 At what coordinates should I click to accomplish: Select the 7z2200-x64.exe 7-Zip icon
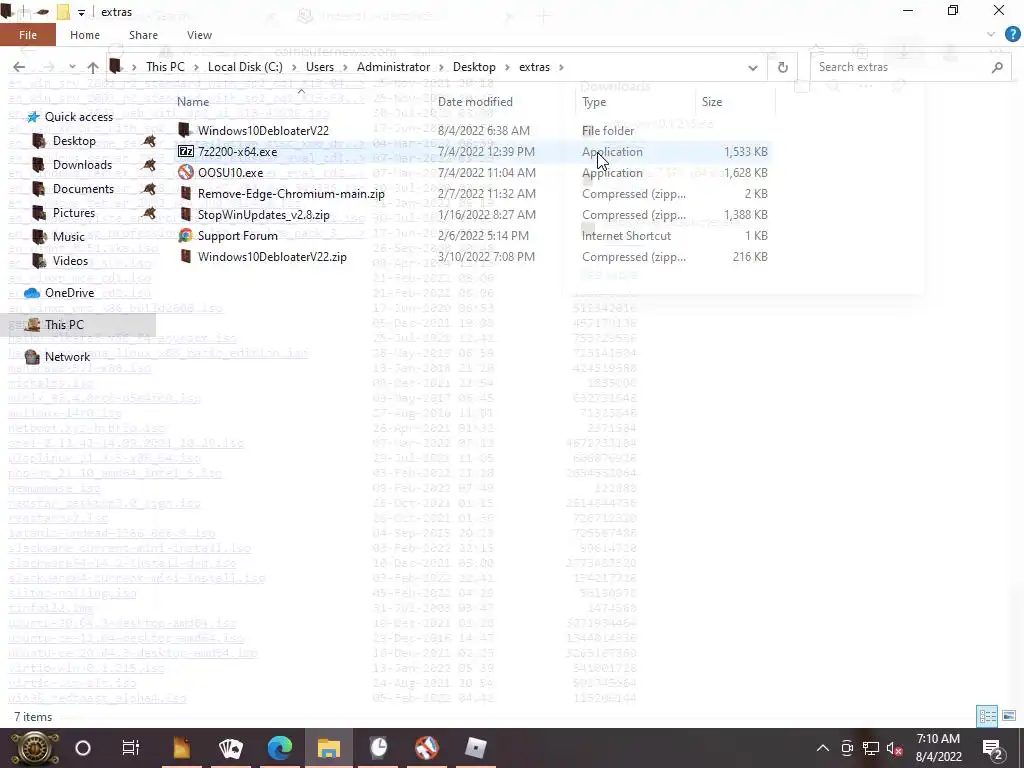(185, 152)
